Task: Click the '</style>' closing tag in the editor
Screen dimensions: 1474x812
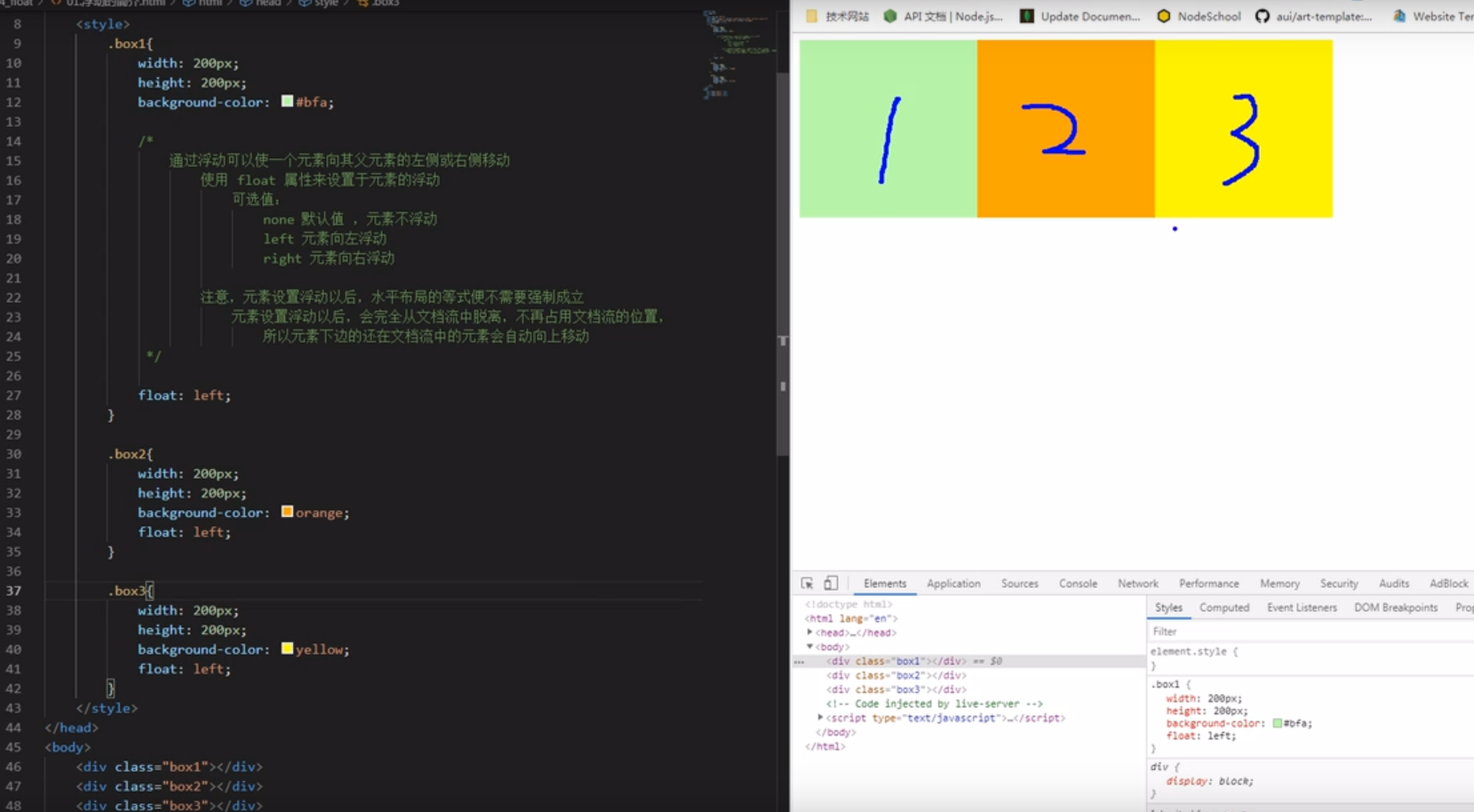Action: [107, 708]
